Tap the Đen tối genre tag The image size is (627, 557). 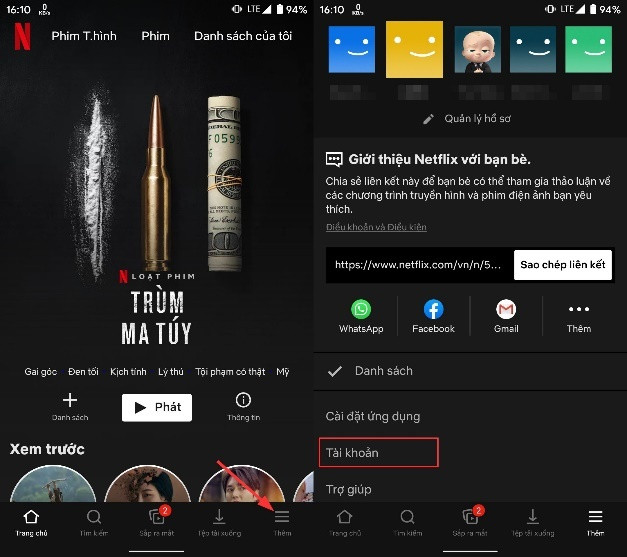[83, 372]
